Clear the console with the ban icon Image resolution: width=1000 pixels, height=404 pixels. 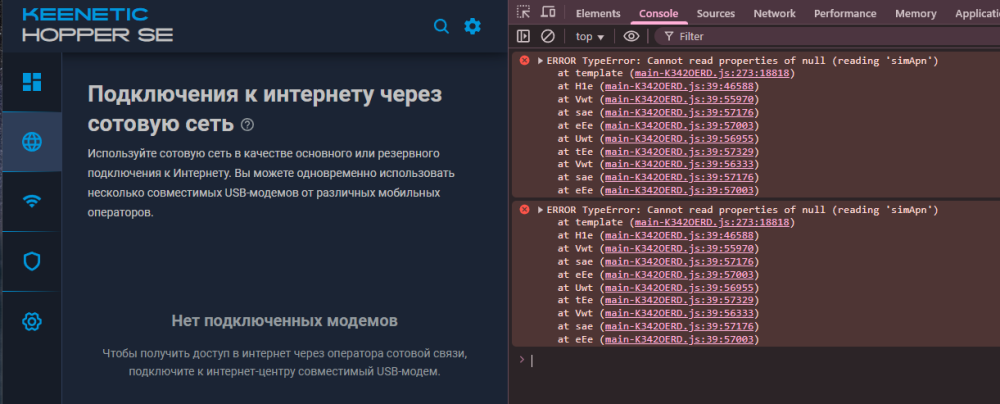547,36
